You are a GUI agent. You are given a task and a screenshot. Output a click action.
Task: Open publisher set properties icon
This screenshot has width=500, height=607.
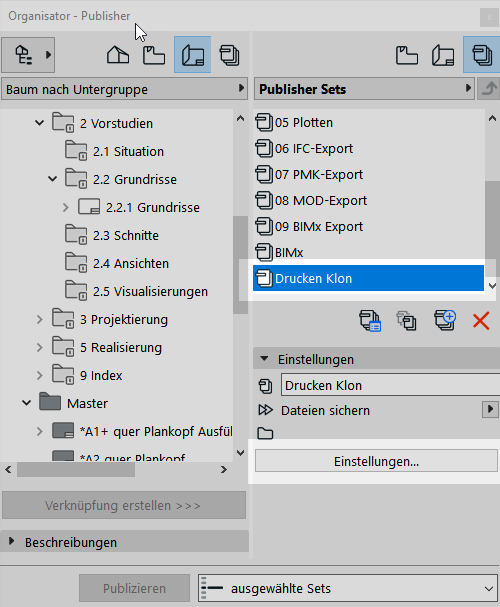tap(370, 321)
